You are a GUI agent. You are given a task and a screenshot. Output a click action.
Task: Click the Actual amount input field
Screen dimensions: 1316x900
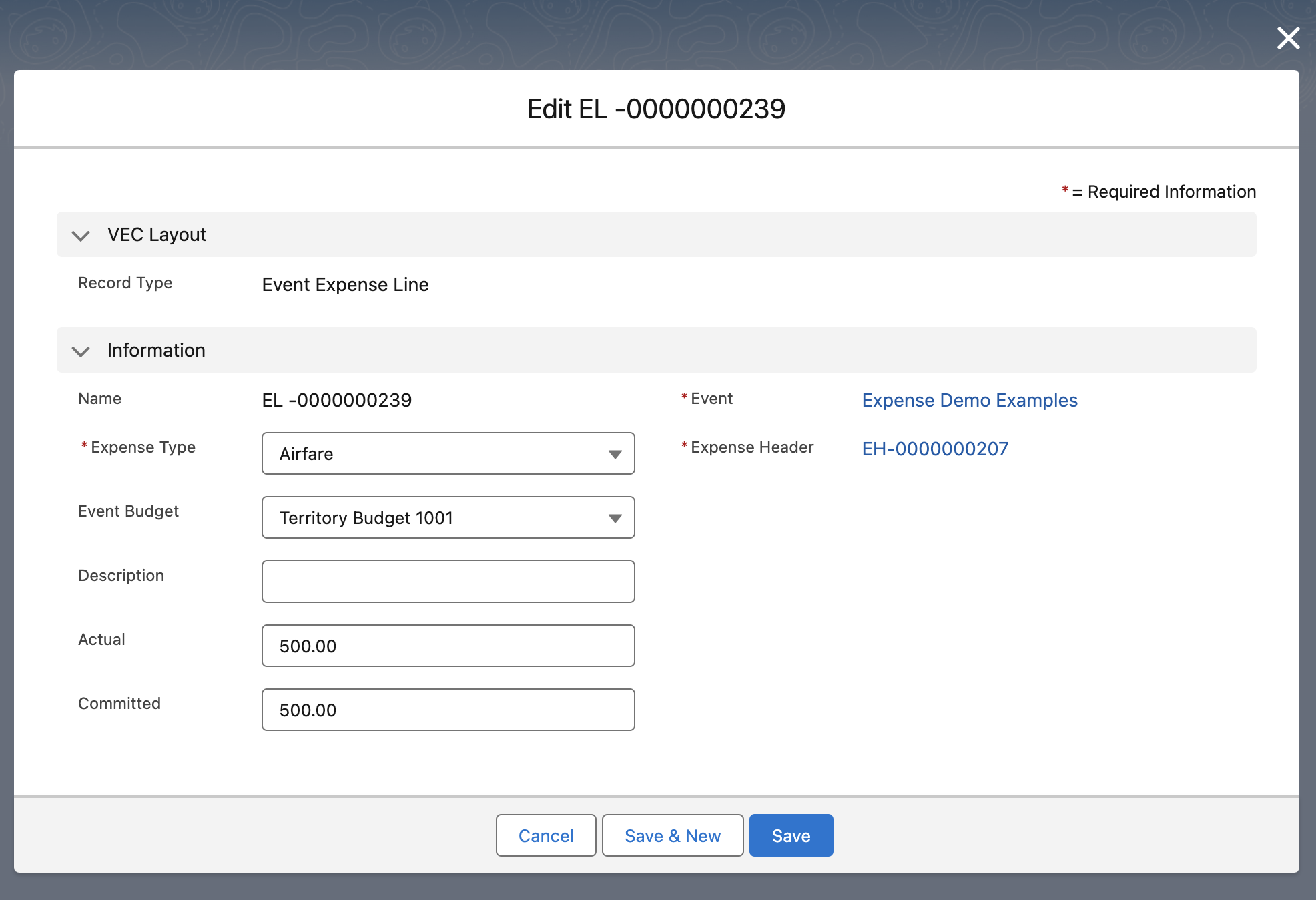(448, 646)
